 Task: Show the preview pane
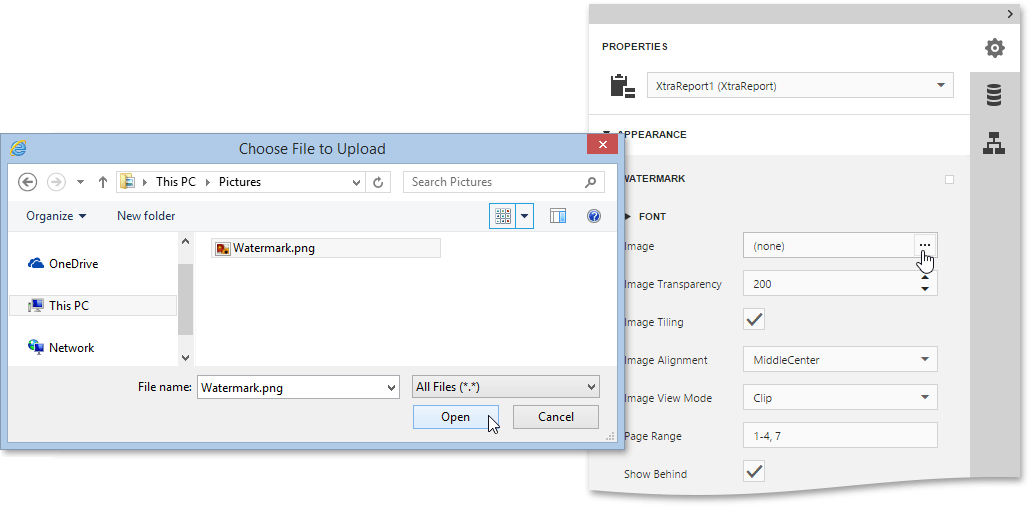coord(558,216)
